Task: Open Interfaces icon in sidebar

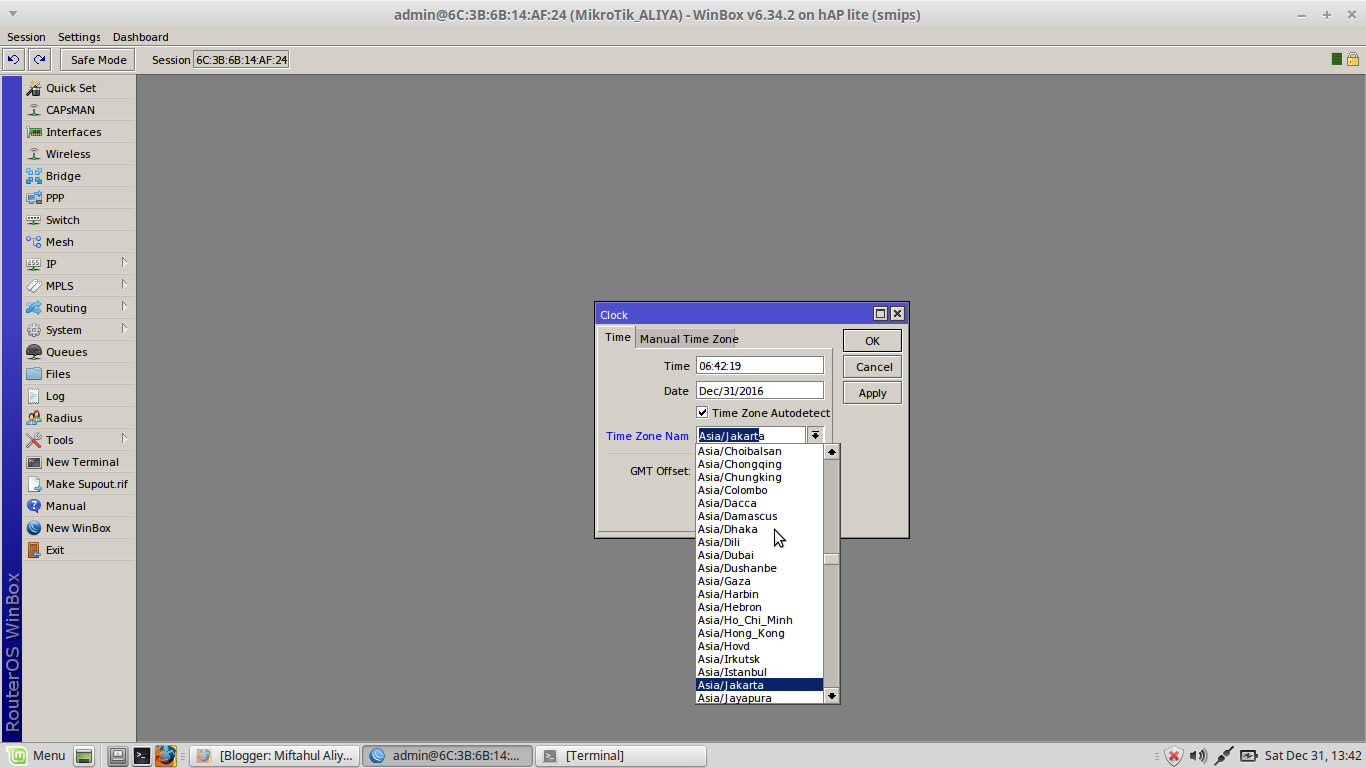Action: pos(34,132)
